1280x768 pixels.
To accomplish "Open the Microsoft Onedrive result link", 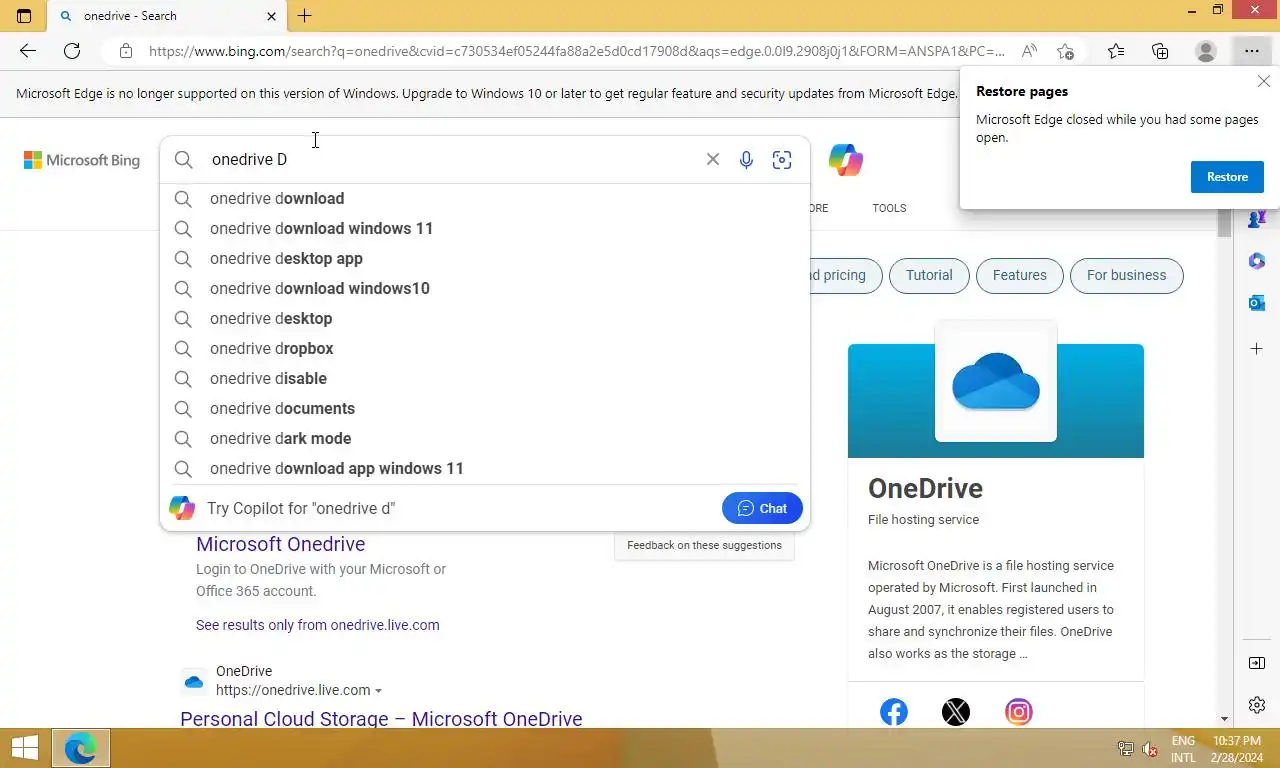I will pyautogui.click(x=280, y=544).
